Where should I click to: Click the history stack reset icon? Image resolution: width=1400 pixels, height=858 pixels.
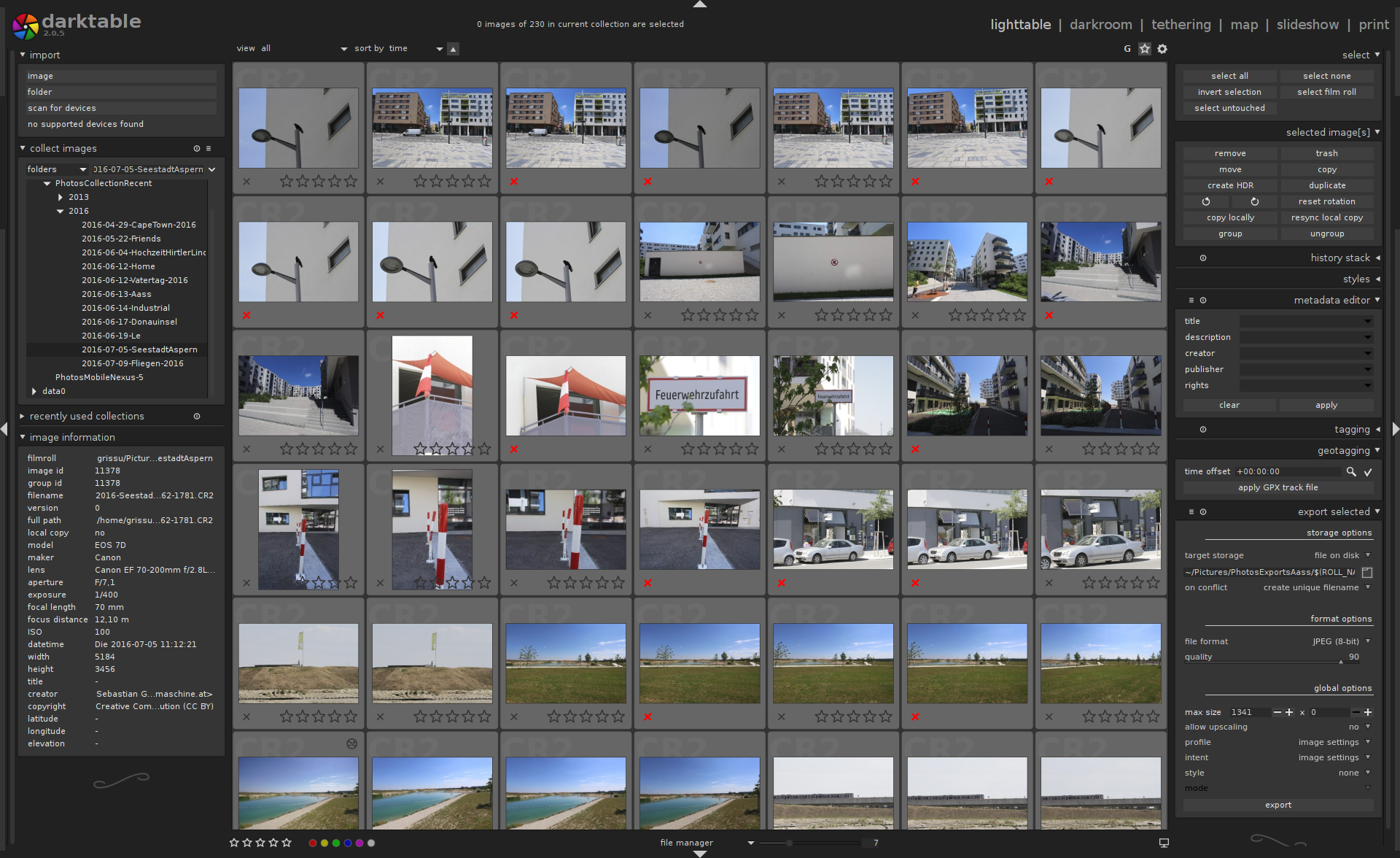pos(1203,258)
